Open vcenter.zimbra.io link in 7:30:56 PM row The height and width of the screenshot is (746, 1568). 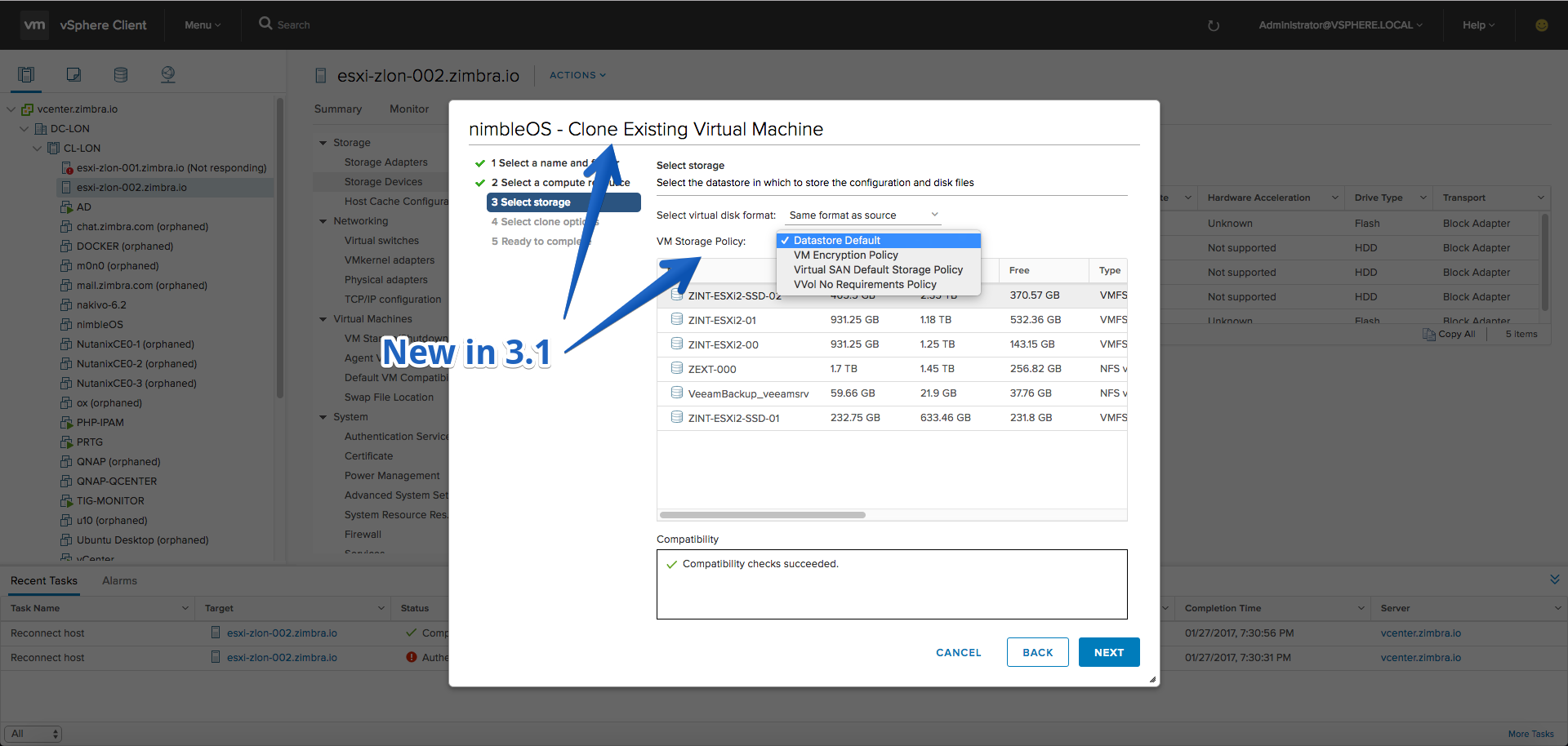click(1421, 633)
